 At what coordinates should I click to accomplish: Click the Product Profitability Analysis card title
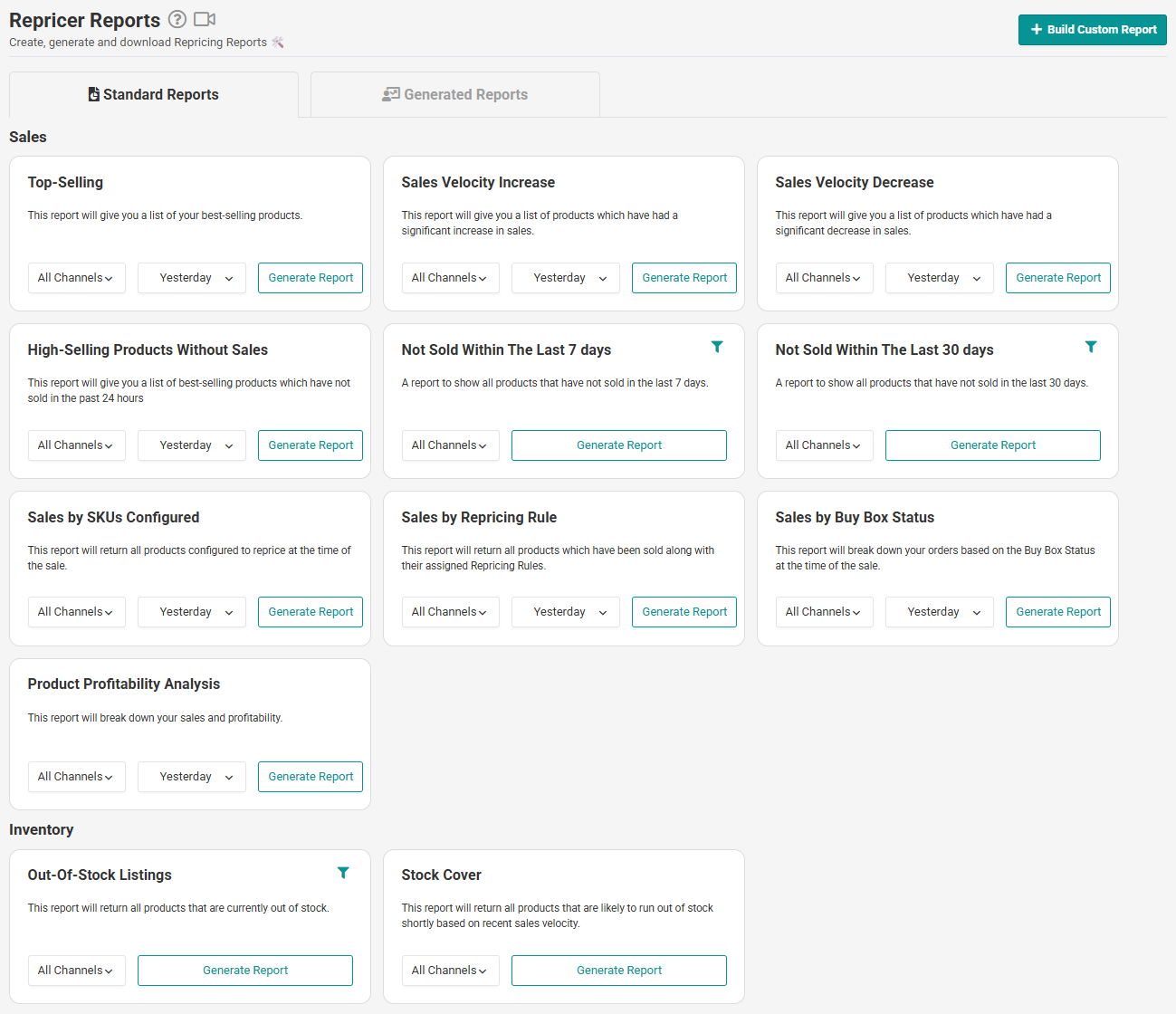pos(124,684)
